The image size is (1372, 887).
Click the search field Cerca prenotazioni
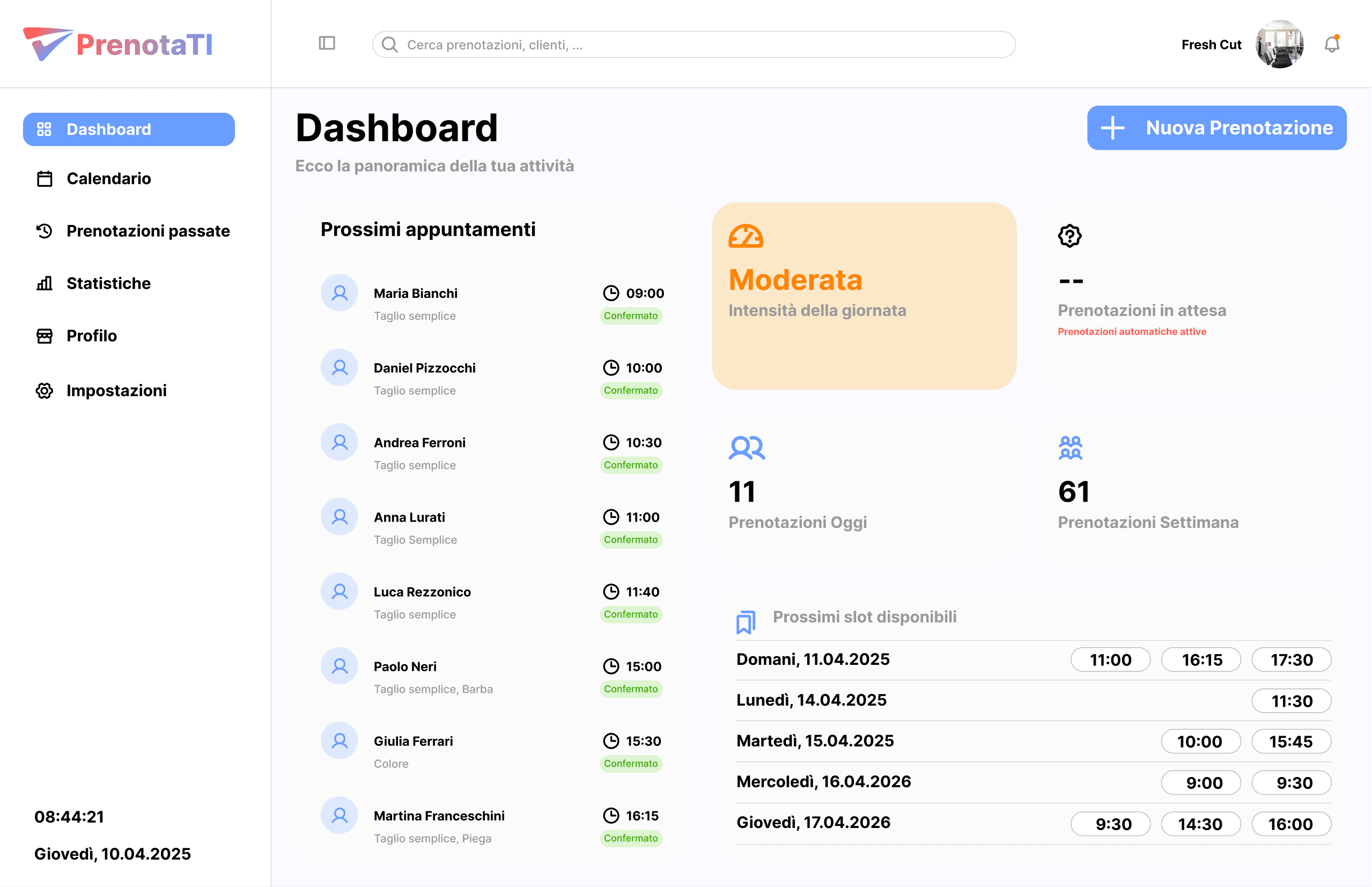[x=691, y=45]
